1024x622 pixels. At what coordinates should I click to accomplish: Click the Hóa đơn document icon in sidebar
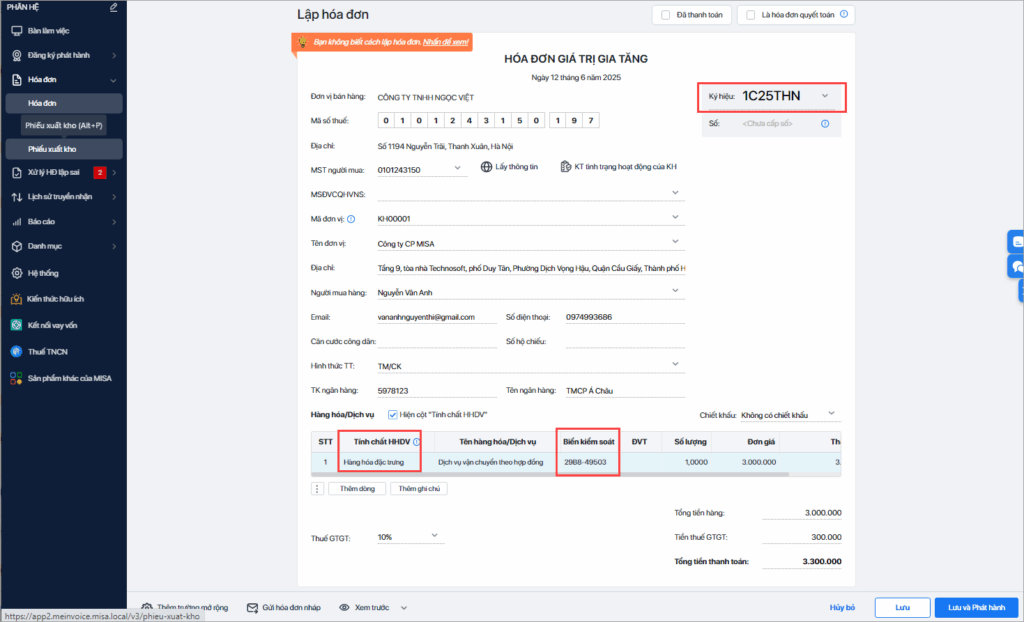coord(17,80)
